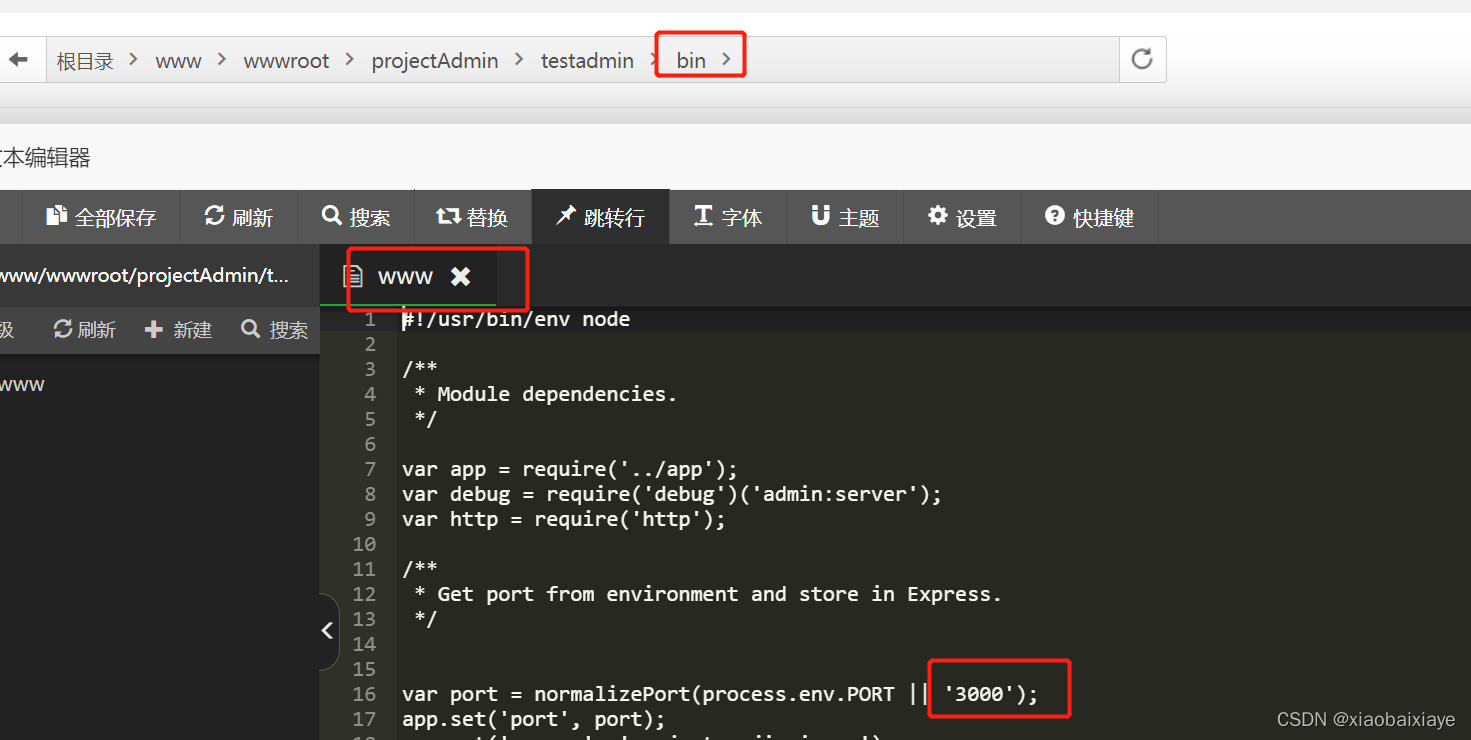This screenshot has width=1471, height=740.
Task: Go to the www folder in the breadcrumb
Action: point(178,61)
